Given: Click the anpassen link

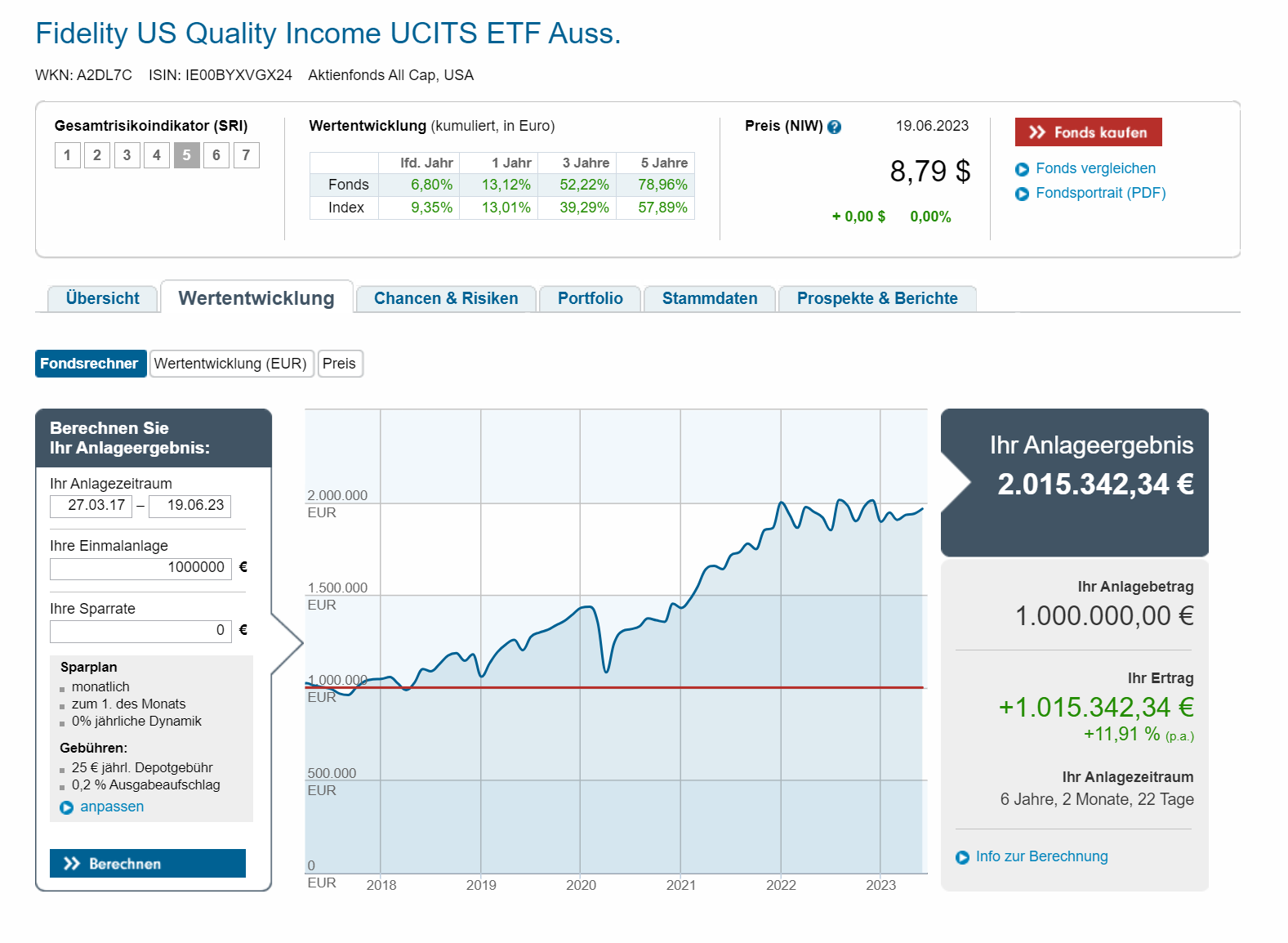Looking at the screenshot, I should point(112,807).
